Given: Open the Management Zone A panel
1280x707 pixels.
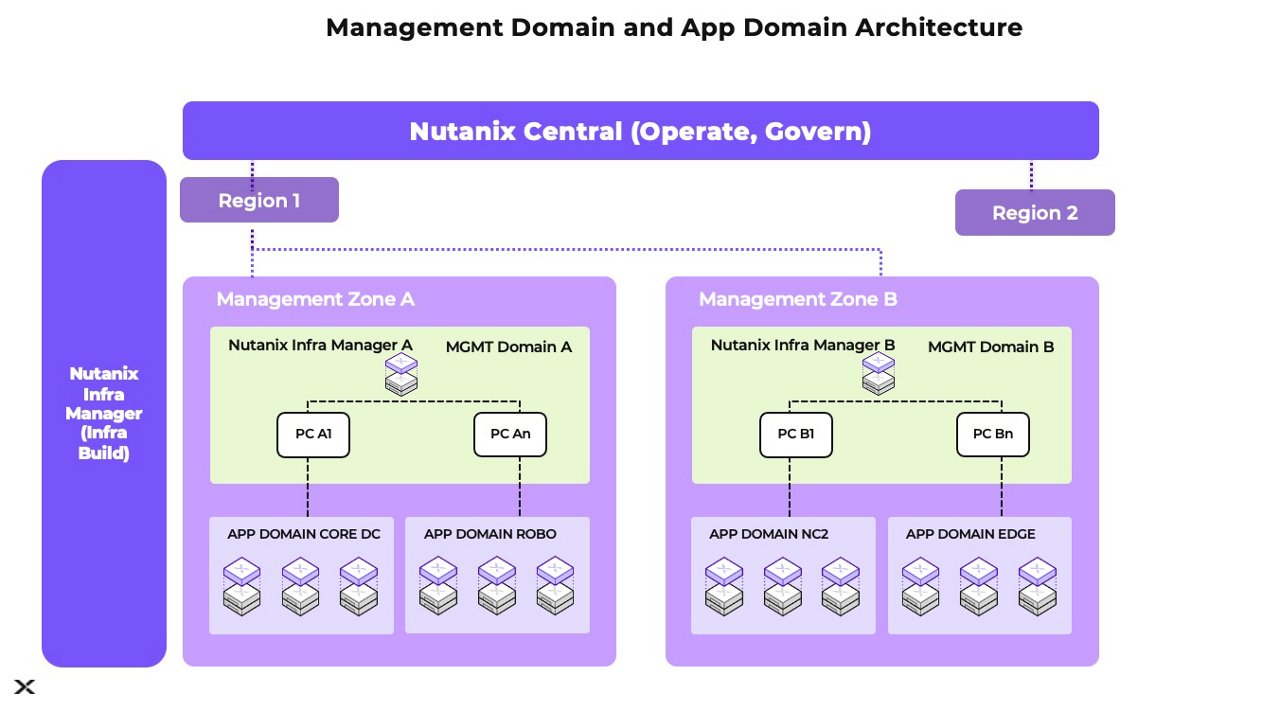Looking at the screenshot, I should click(x=316, y=299).
